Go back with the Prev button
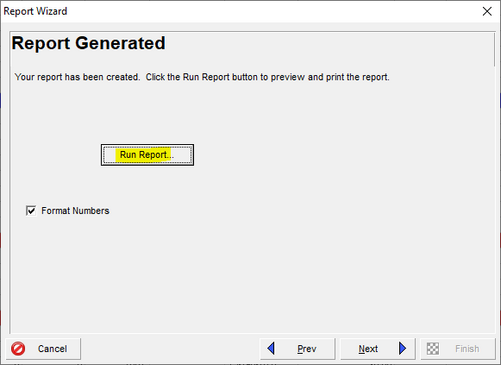The image size is (501, 365). pos(297,349)
